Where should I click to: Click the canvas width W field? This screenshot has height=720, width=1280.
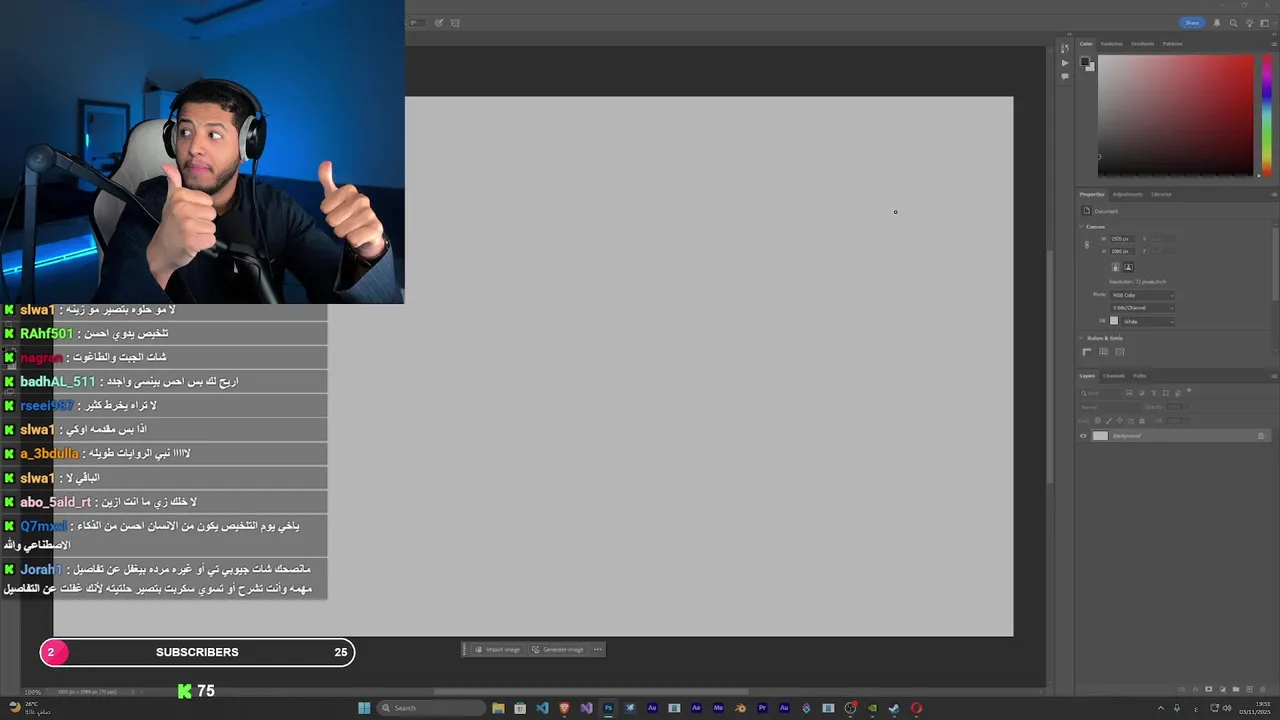click(x=1122, y=239)
